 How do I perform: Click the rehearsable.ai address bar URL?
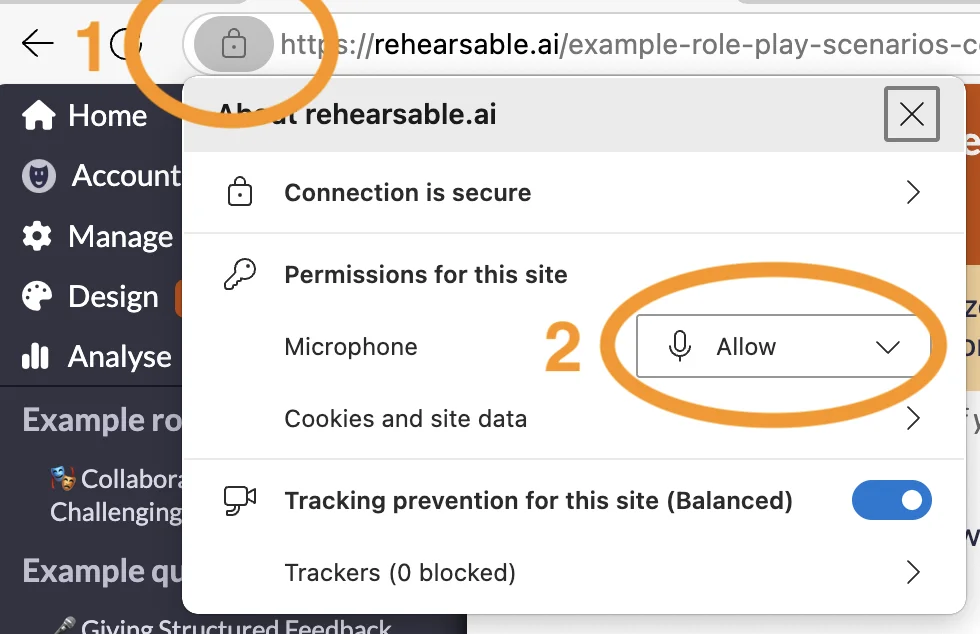[628, 44]
